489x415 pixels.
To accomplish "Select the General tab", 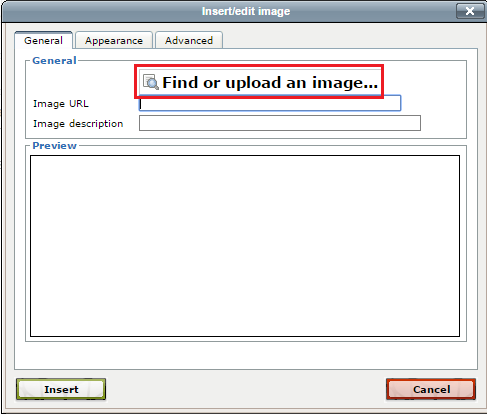I will coord(43,40).
